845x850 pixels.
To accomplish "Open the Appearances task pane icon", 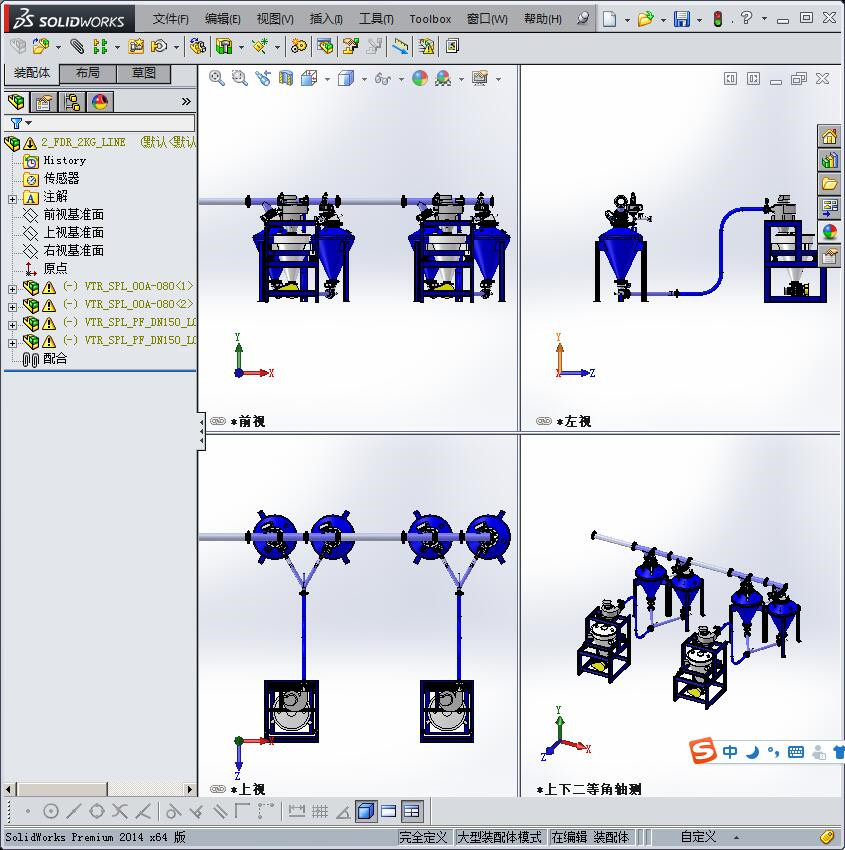I will coord(829,232).
